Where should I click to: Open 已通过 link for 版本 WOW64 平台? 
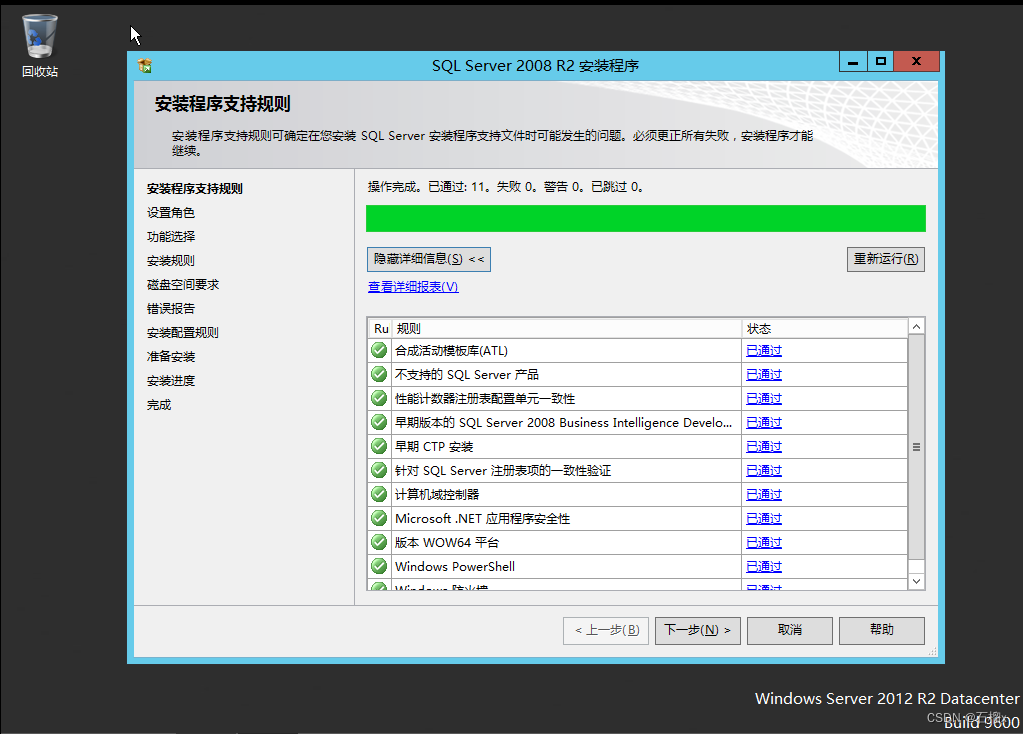click(x=764, y=542)
